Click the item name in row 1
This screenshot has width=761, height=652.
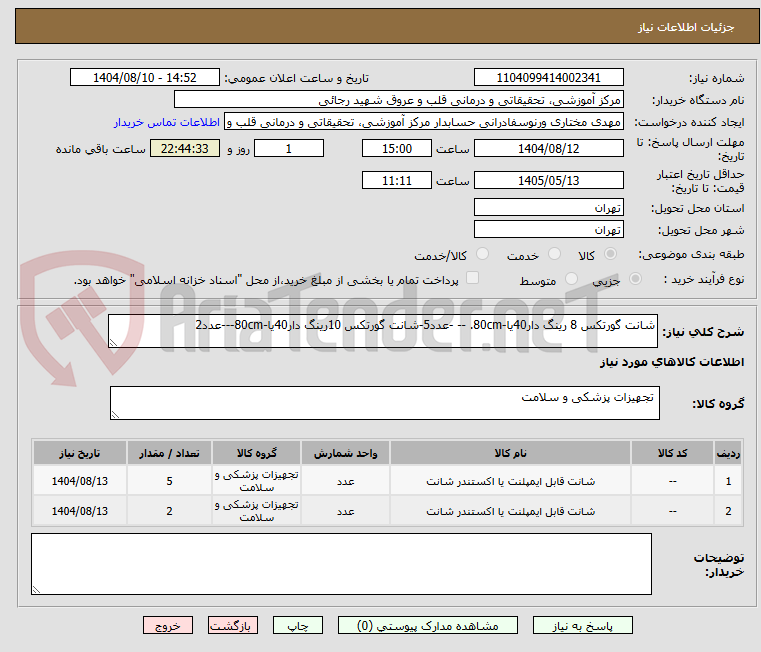(510, 481)
